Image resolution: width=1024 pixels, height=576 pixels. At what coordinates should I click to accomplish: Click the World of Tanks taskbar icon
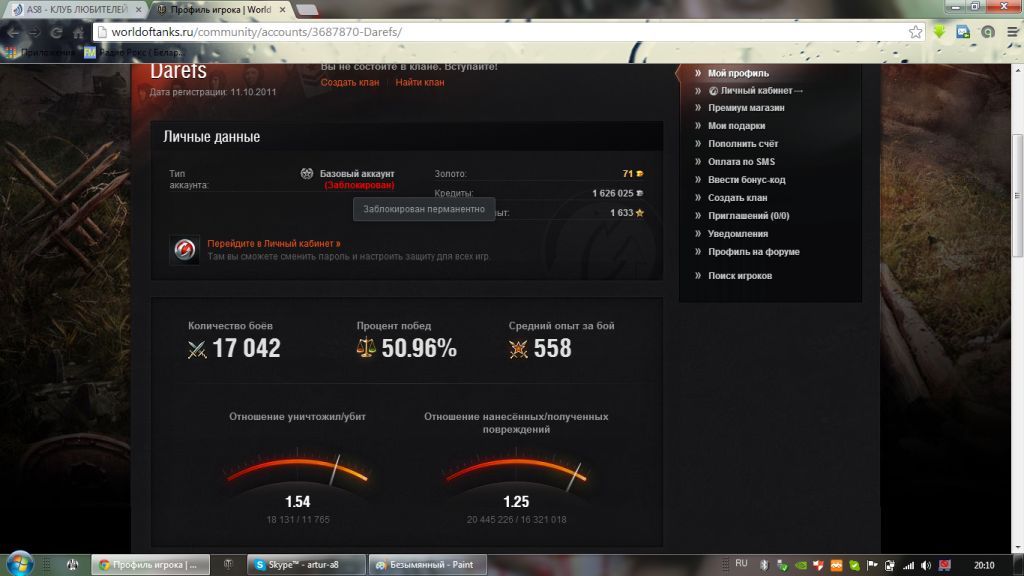click(x=228, y=564)
